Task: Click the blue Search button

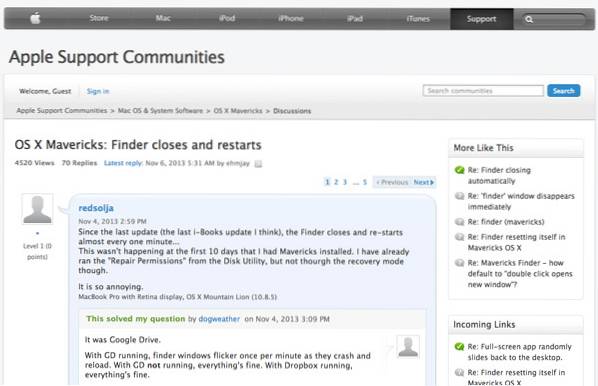Action: 564,91
